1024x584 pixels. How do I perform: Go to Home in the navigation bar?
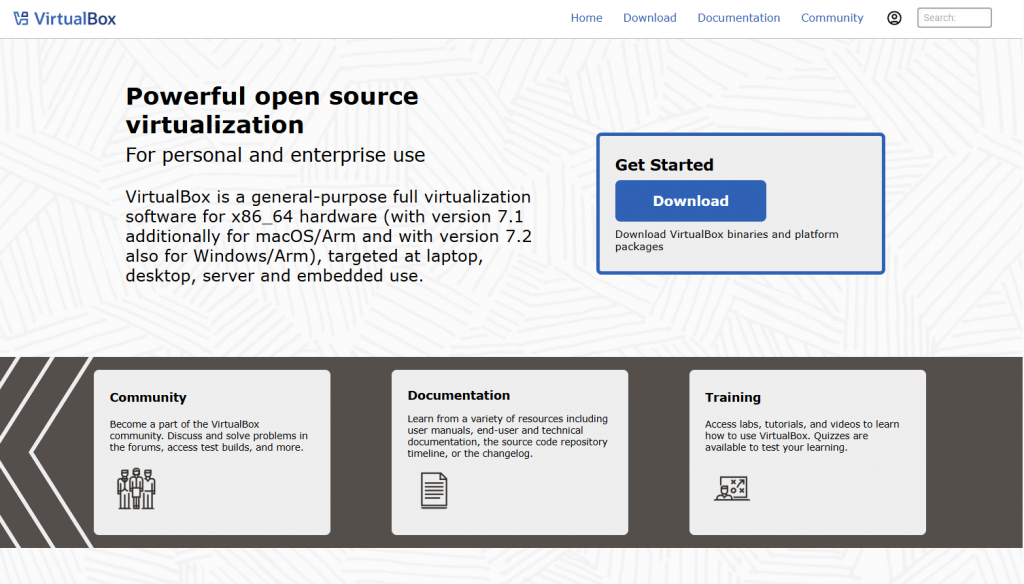[x=586, y=18]
